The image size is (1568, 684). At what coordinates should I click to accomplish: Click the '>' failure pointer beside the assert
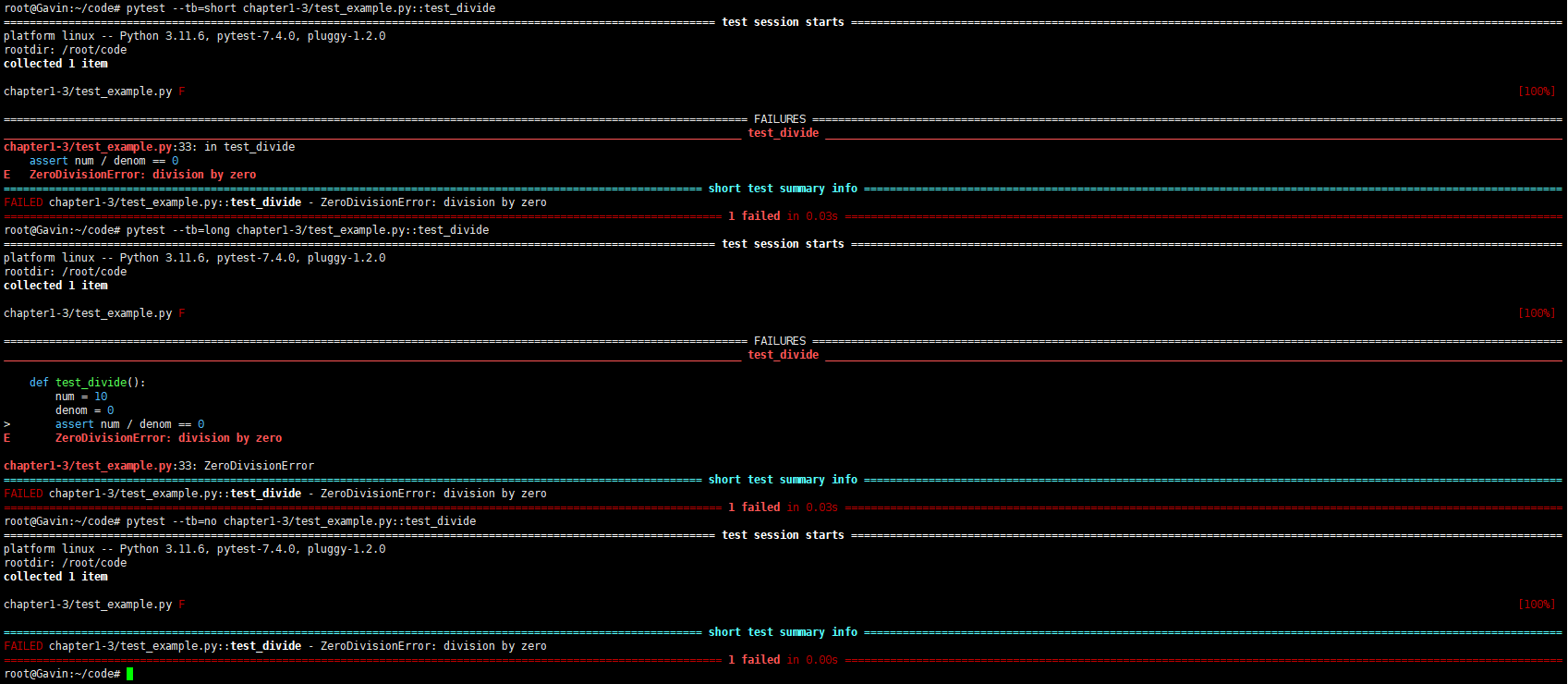(x=7, y=424)
